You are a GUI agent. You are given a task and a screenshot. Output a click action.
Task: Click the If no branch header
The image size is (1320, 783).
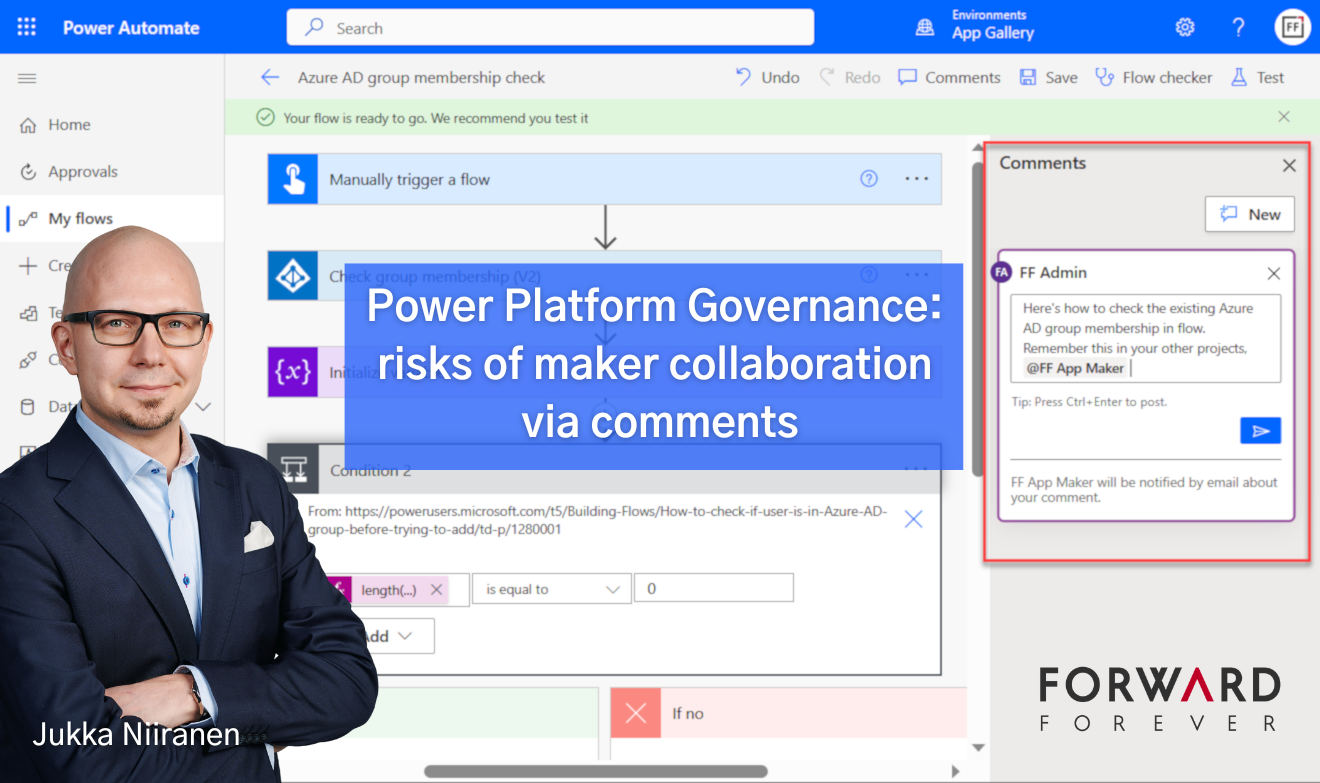[788, 713]
